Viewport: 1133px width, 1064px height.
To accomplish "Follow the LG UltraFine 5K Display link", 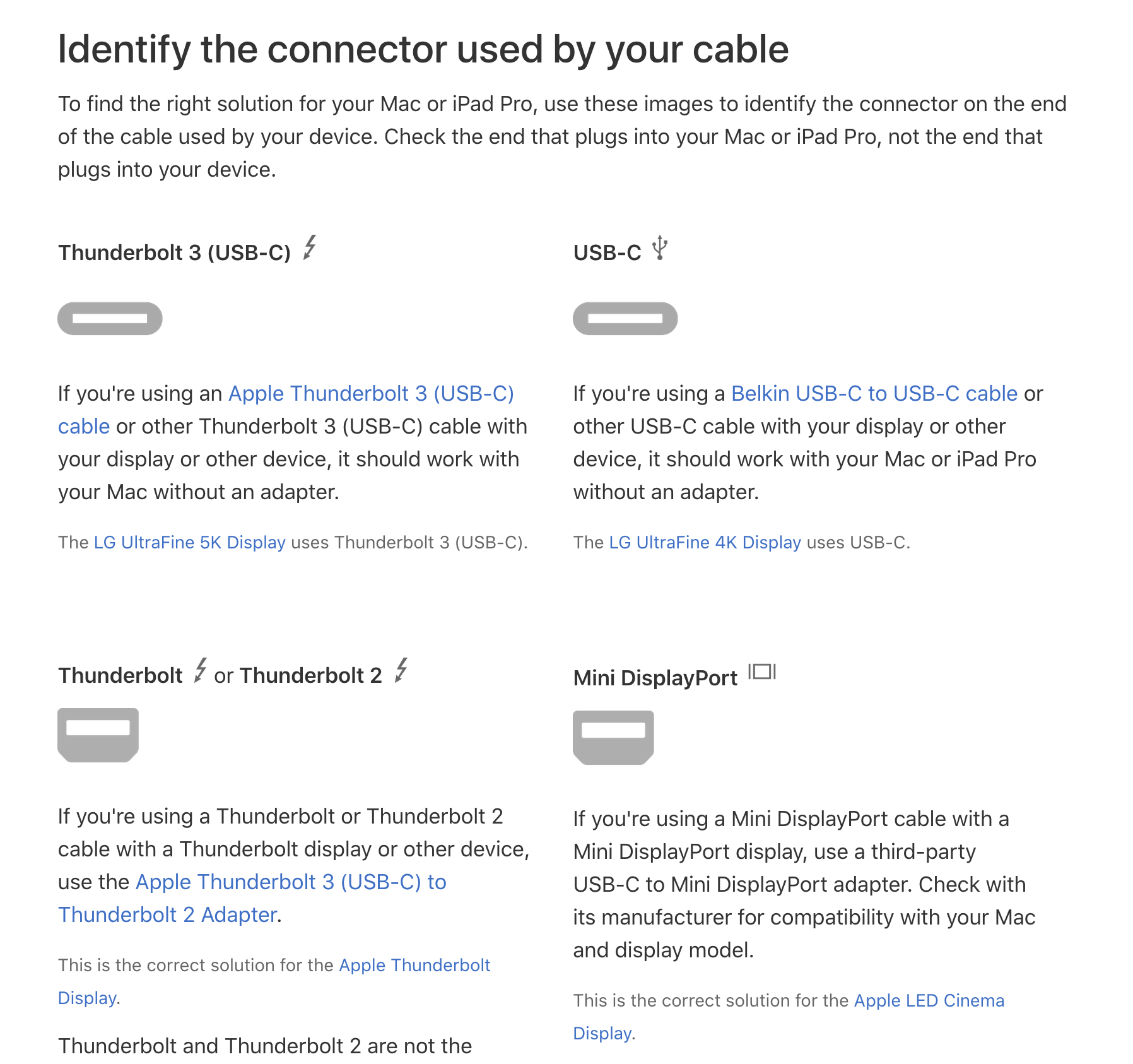I will [x=190, y=543].
